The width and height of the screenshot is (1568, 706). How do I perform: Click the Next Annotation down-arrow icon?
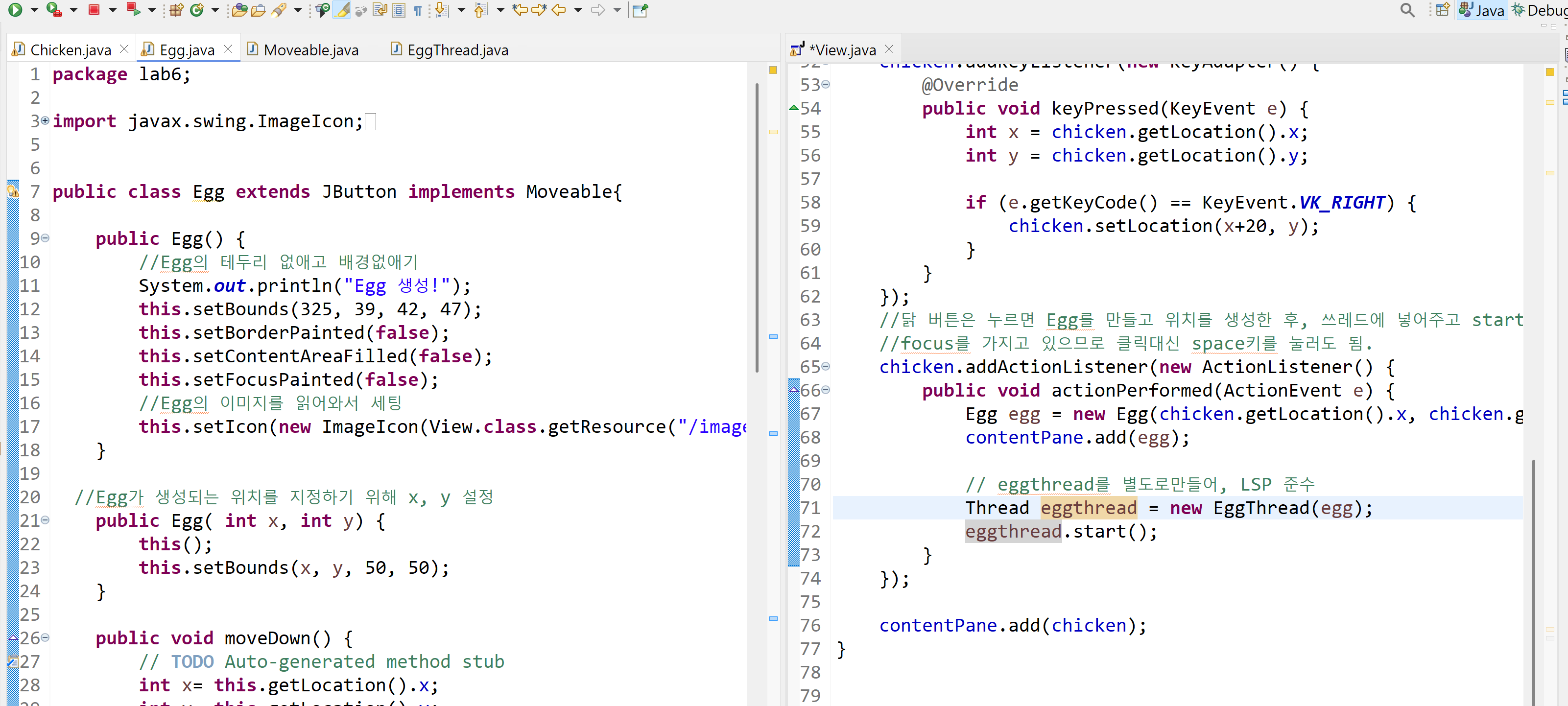pos(442,10)
